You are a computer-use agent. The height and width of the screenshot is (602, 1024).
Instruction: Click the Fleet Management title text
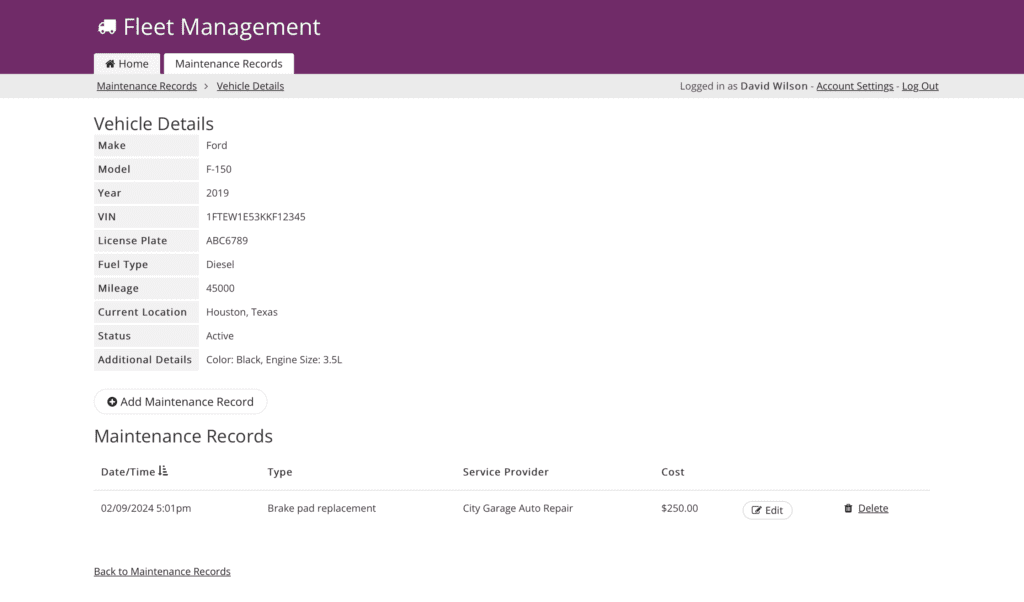coord(221,27)
